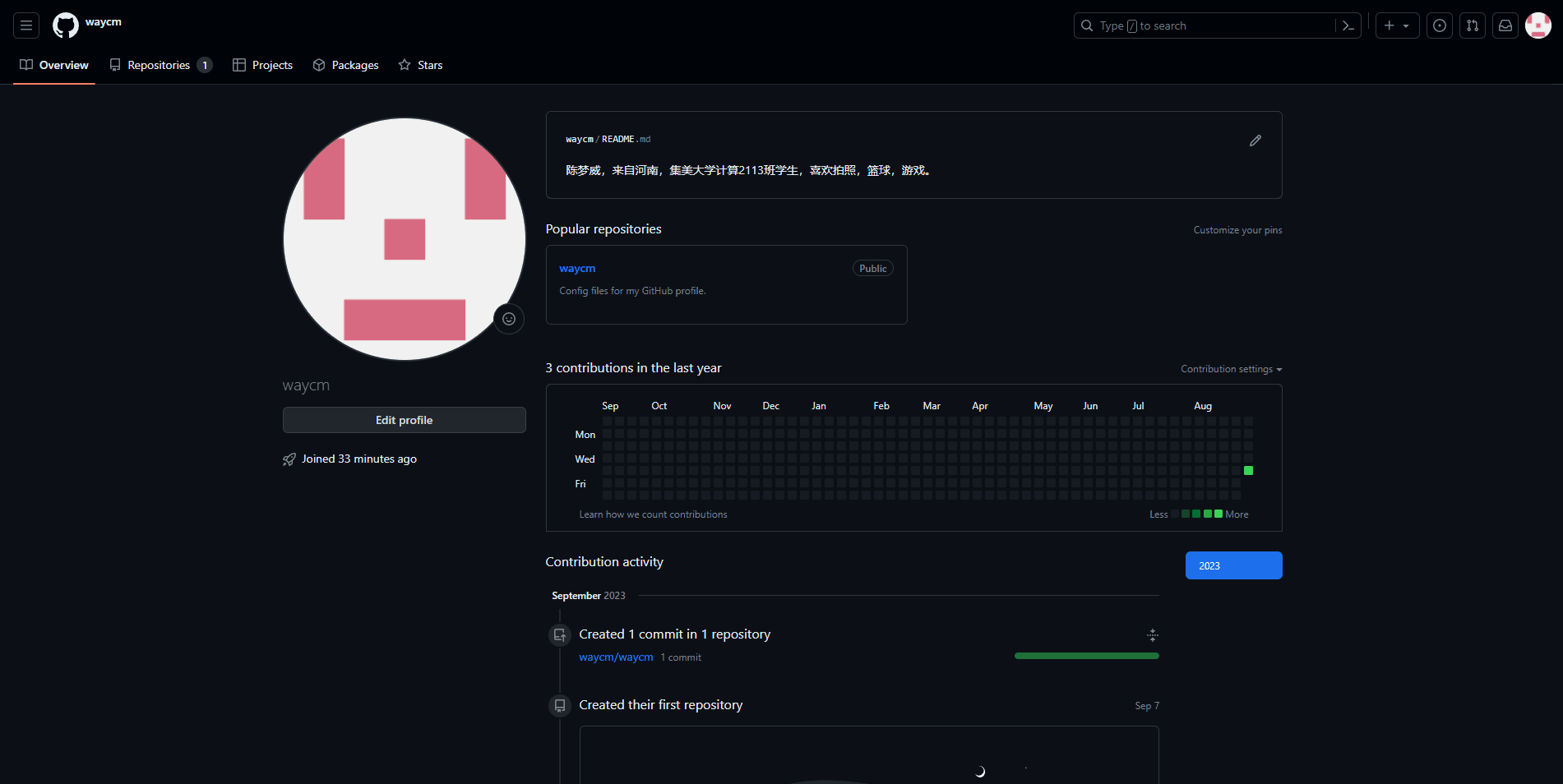
Task: Switch to the Stars tab
Action: [420, 65]
